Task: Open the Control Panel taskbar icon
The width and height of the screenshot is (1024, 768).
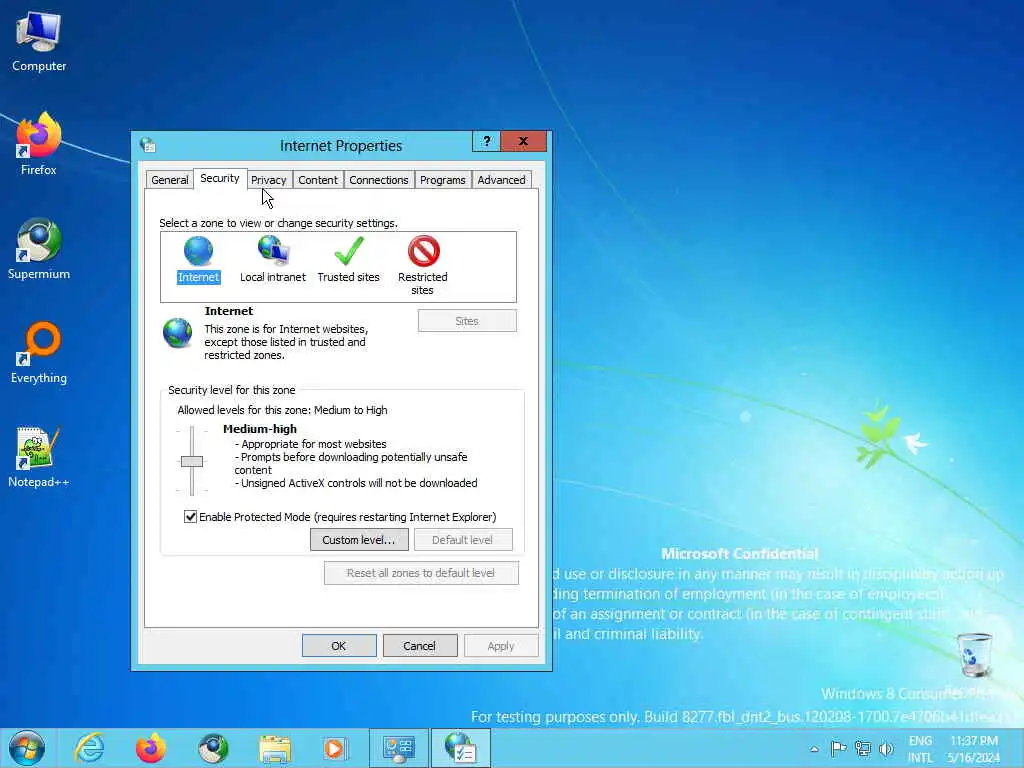Action: click(x=398, y=748)
